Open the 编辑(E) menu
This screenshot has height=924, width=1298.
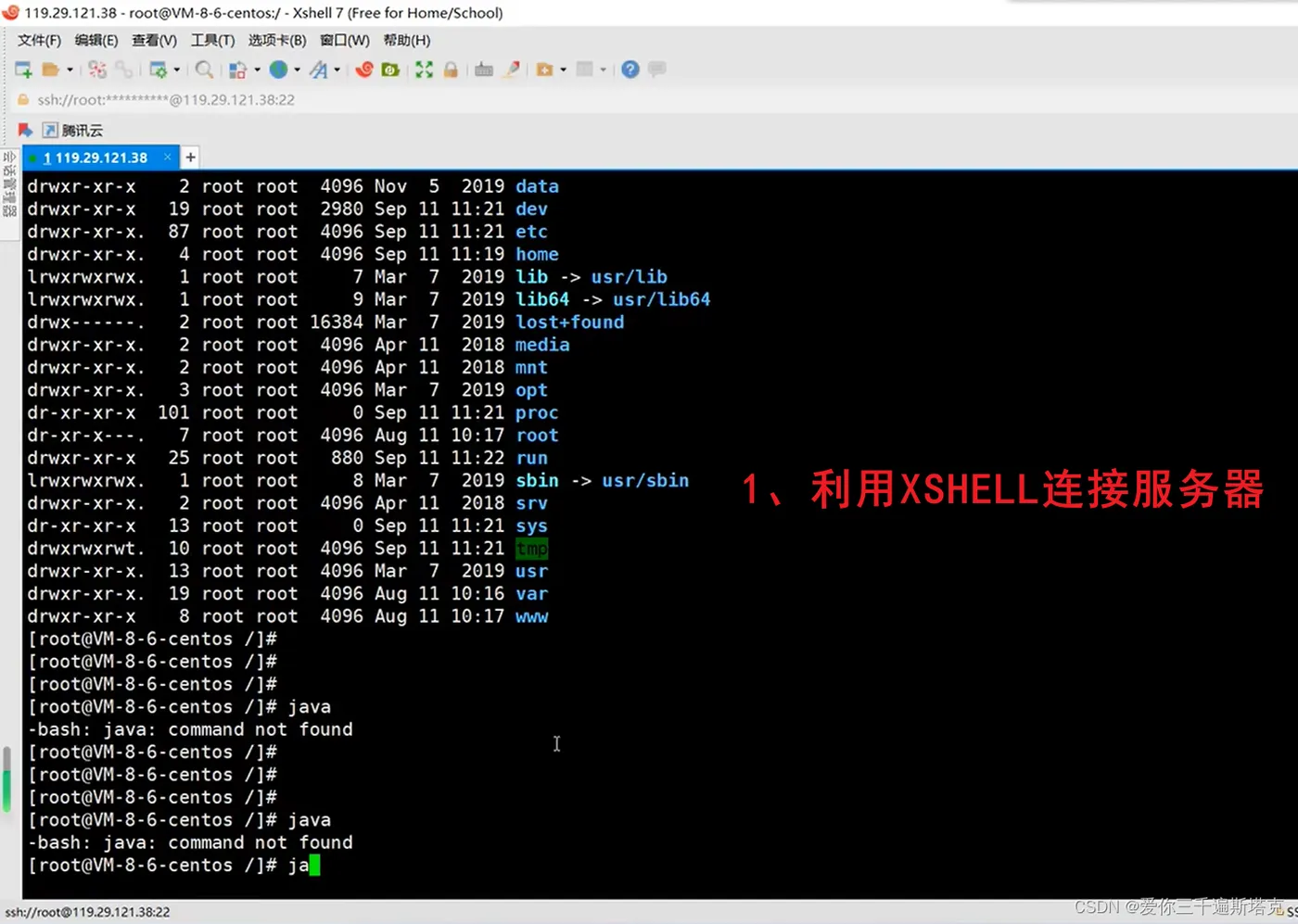(96, 41)
